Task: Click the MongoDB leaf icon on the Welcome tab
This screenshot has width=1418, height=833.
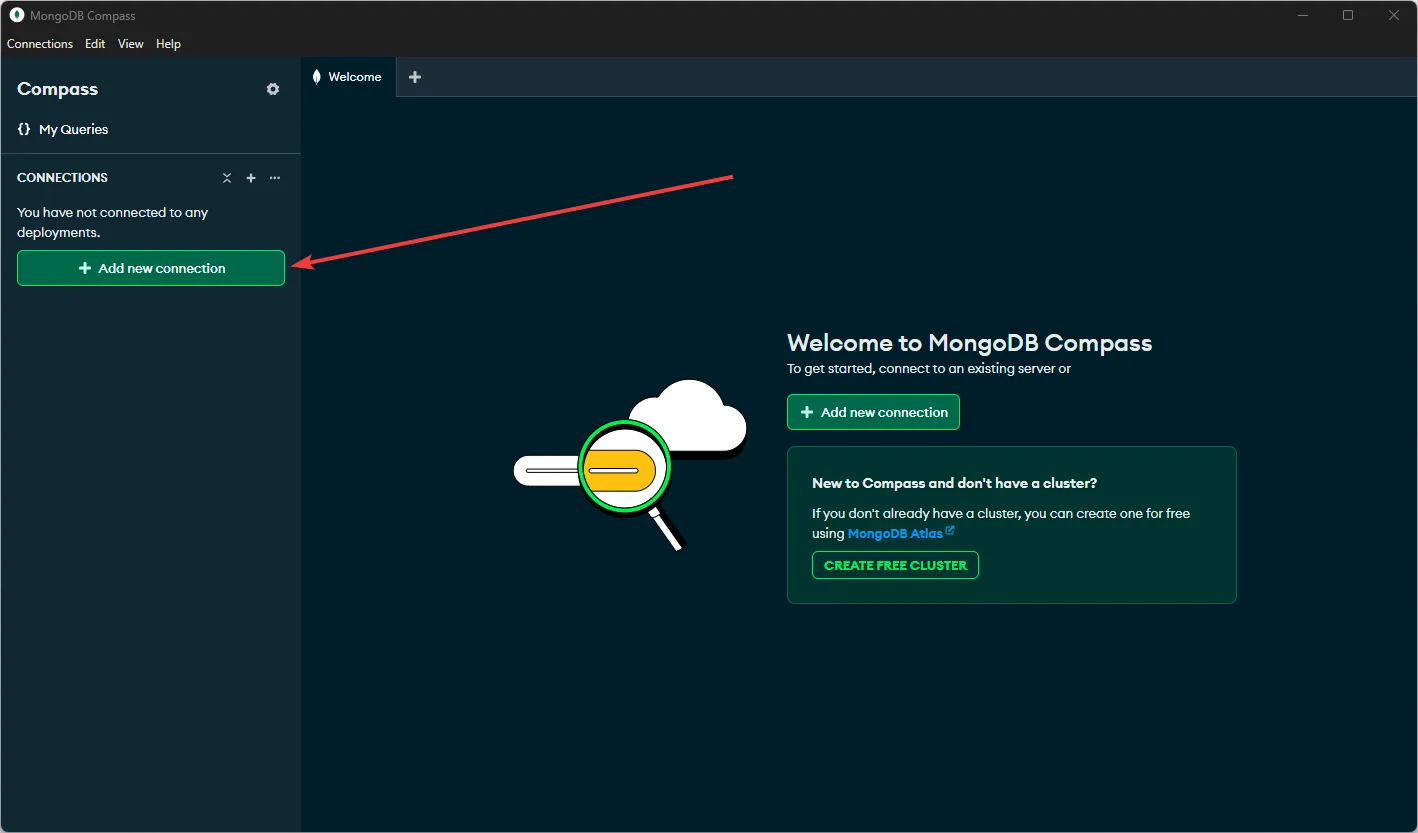Action: point(316,76)
